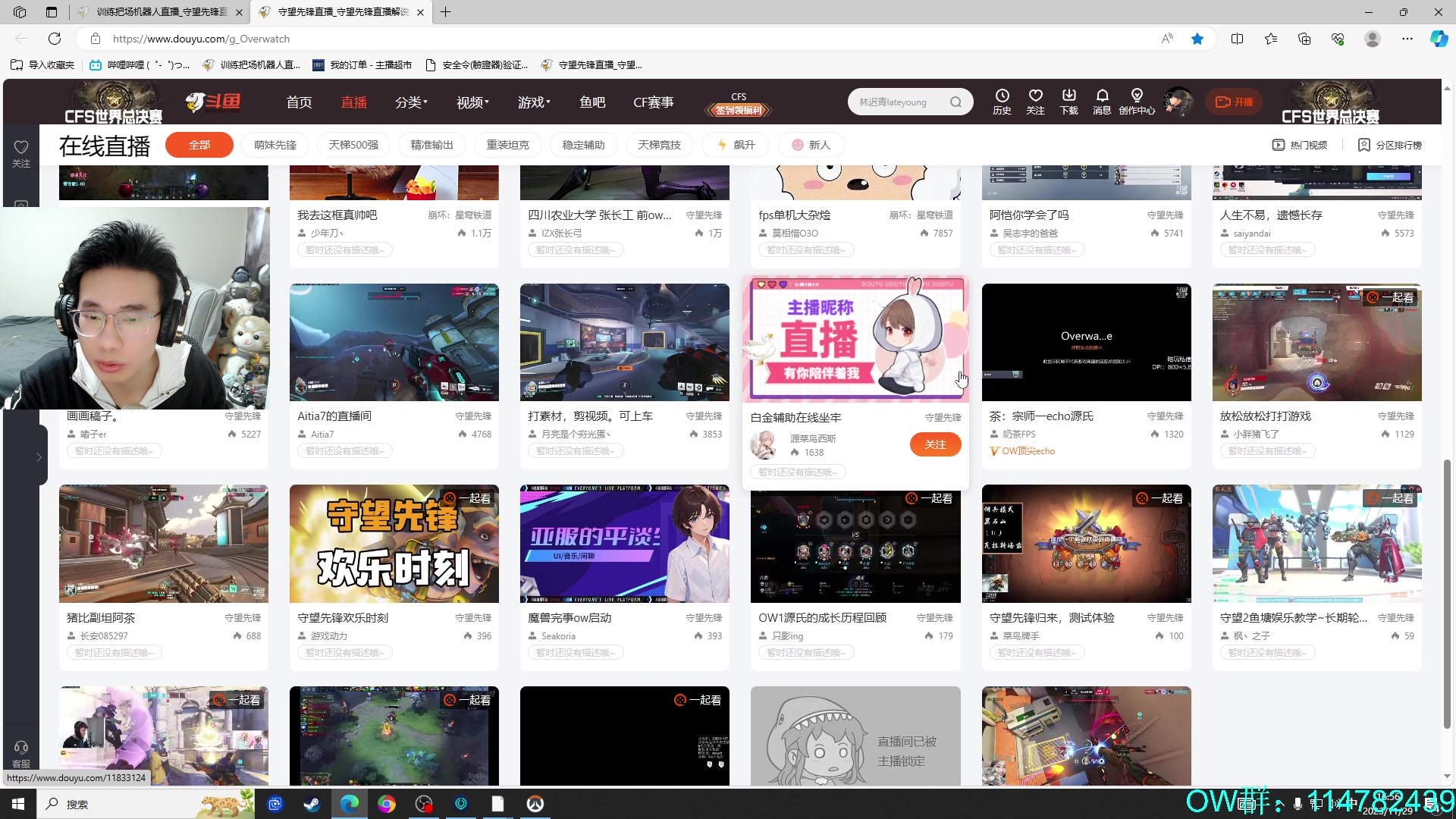Click the sidebar 关注 heart icon
The height and width of the screenshot is (819, 1456).
(x=21, y=152)
